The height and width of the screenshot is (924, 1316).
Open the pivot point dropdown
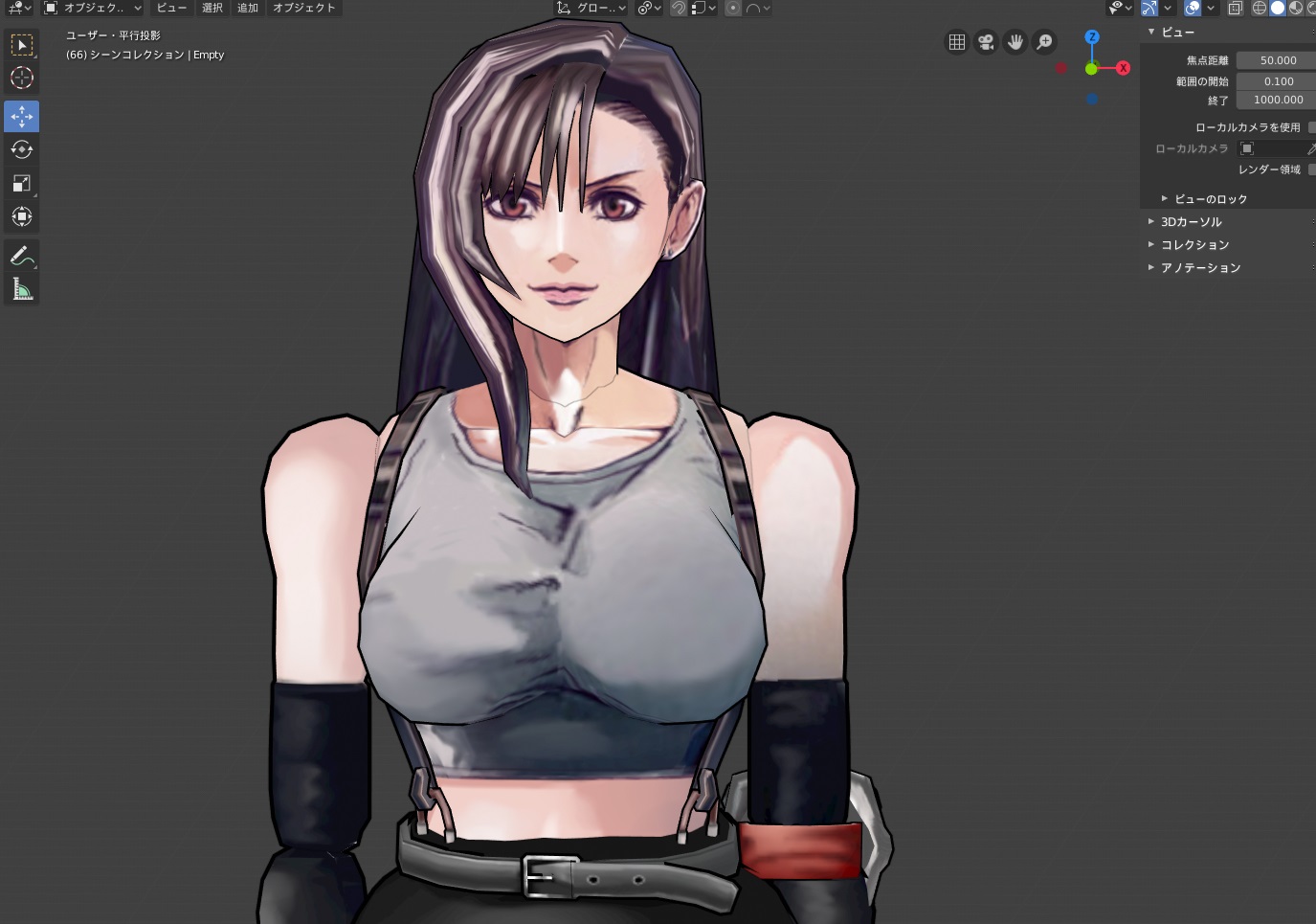click(x=650, y=8)
